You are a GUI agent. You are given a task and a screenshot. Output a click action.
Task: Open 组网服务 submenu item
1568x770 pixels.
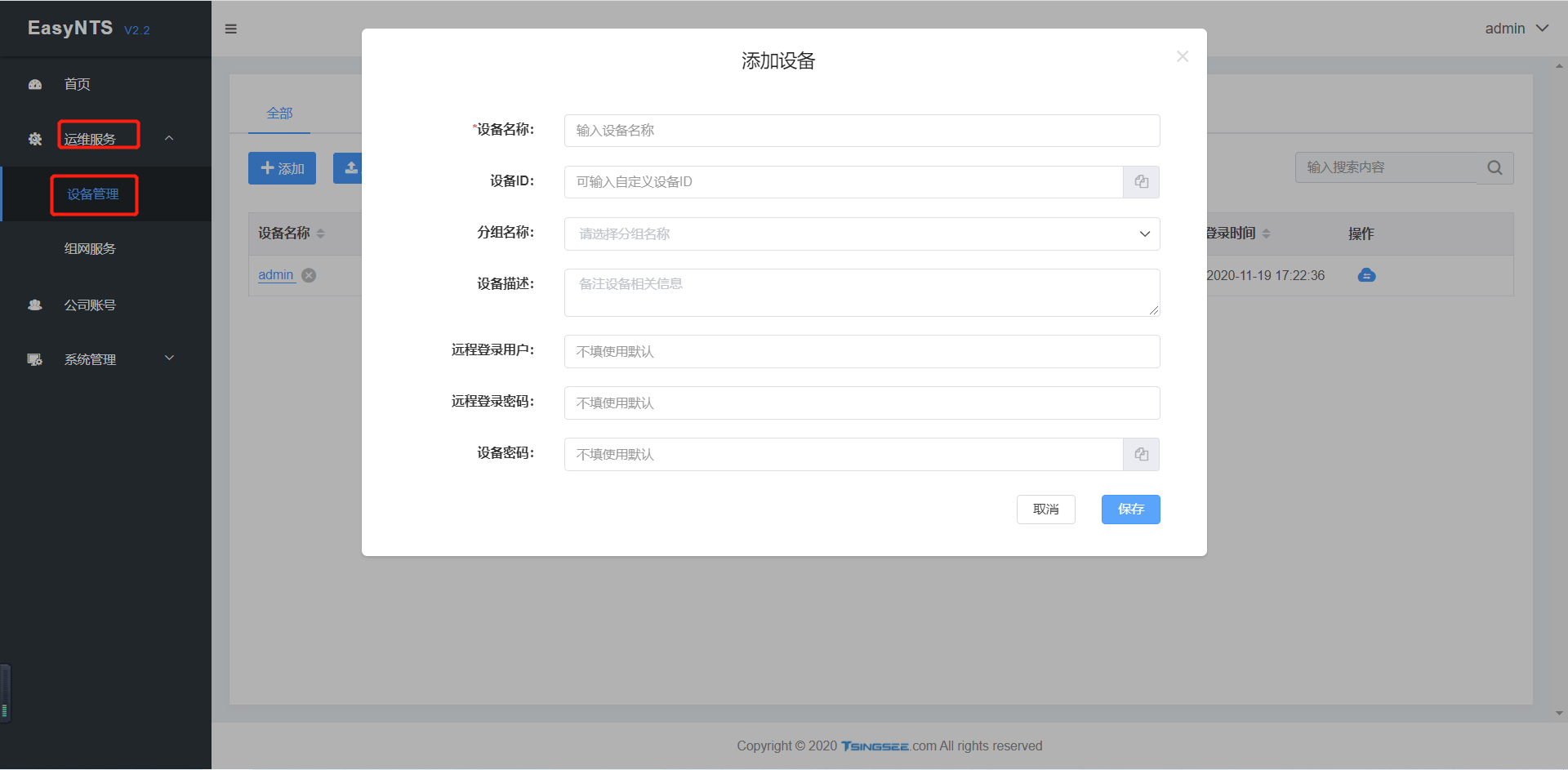point(90,249)
